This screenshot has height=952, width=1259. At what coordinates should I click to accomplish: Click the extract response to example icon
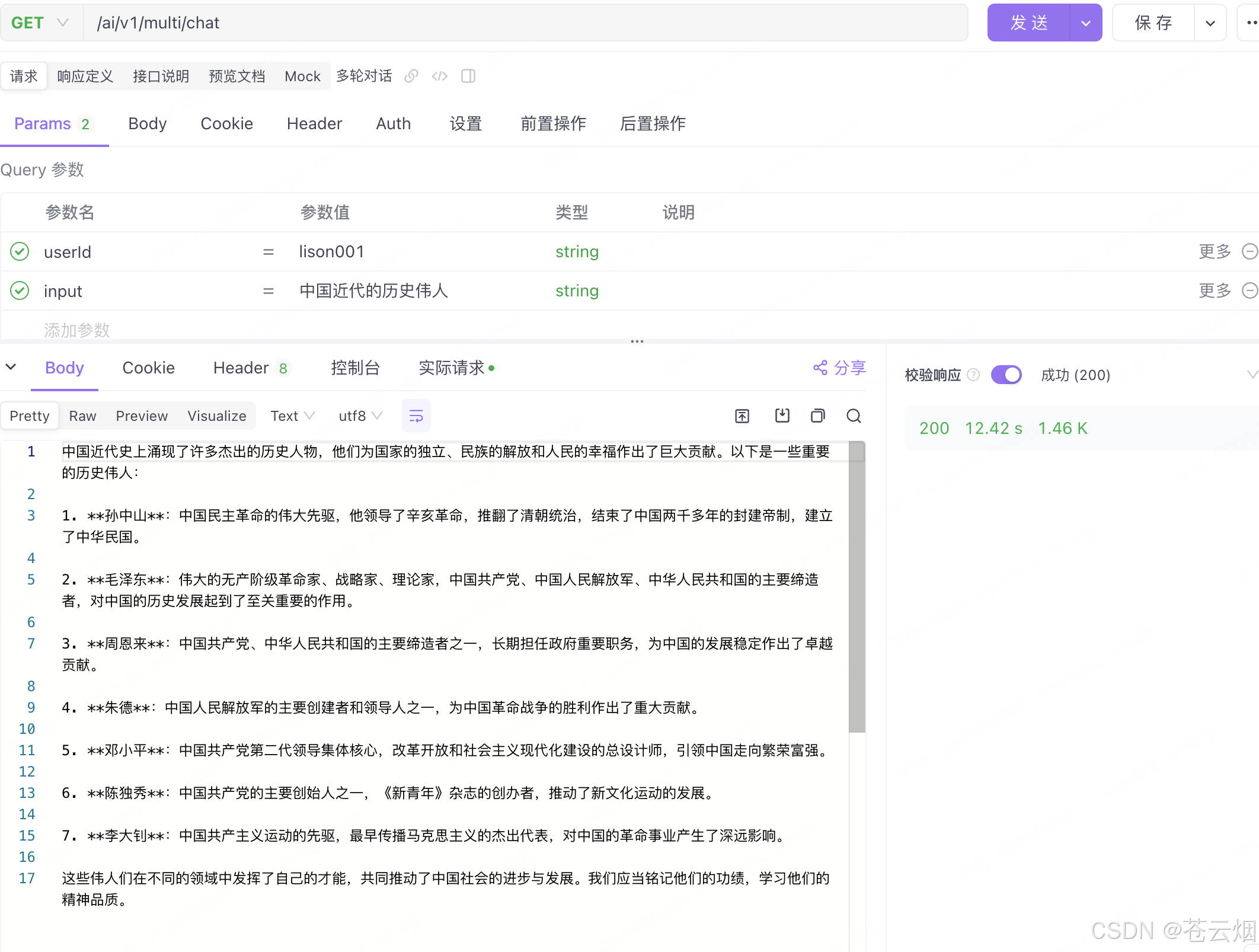click(742, 416)
